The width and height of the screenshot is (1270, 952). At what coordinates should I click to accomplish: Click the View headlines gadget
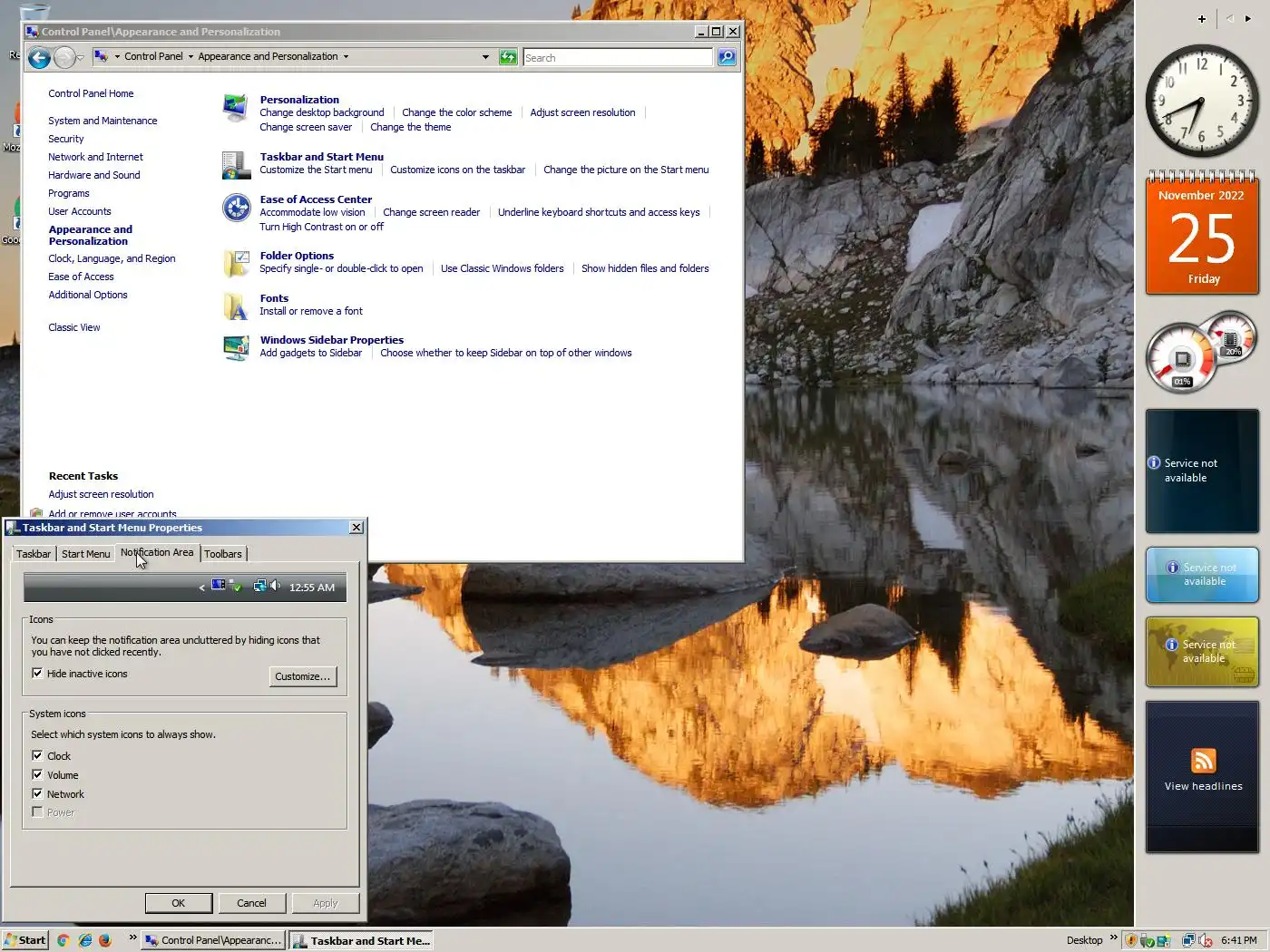click(x=1202, y=777)
